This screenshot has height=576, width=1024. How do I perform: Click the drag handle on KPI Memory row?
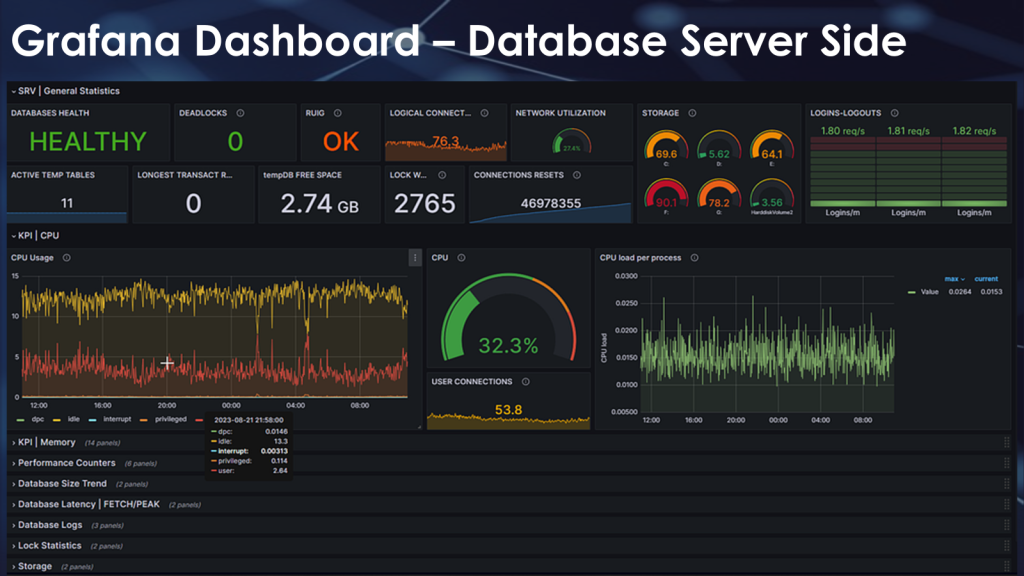point(1007,442)
